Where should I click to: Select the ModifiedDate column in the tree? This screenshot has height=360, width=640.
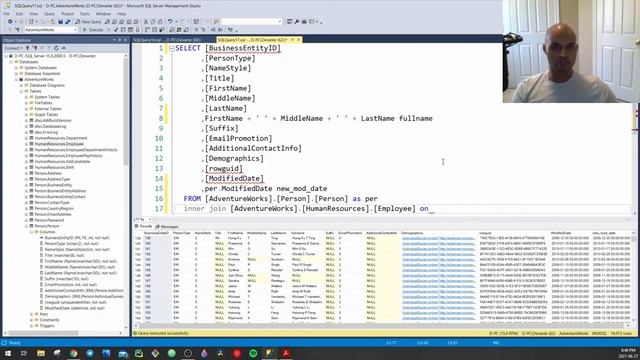pos(74,308)
